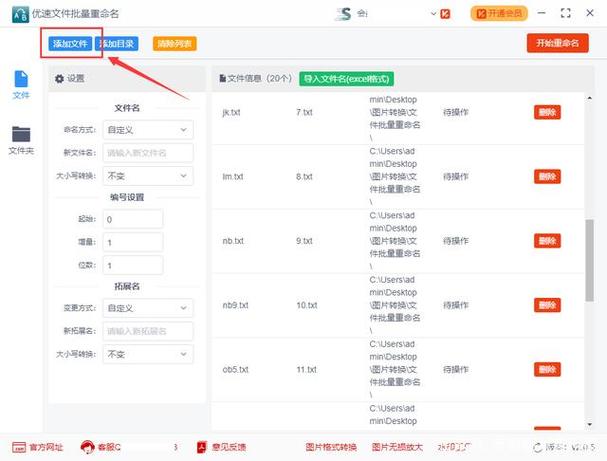The width and height of the screenshot is (607, 461).
Task: Open 大小写转换 dropdown under 拓展名 section
Action: click(x=148, y=354)
